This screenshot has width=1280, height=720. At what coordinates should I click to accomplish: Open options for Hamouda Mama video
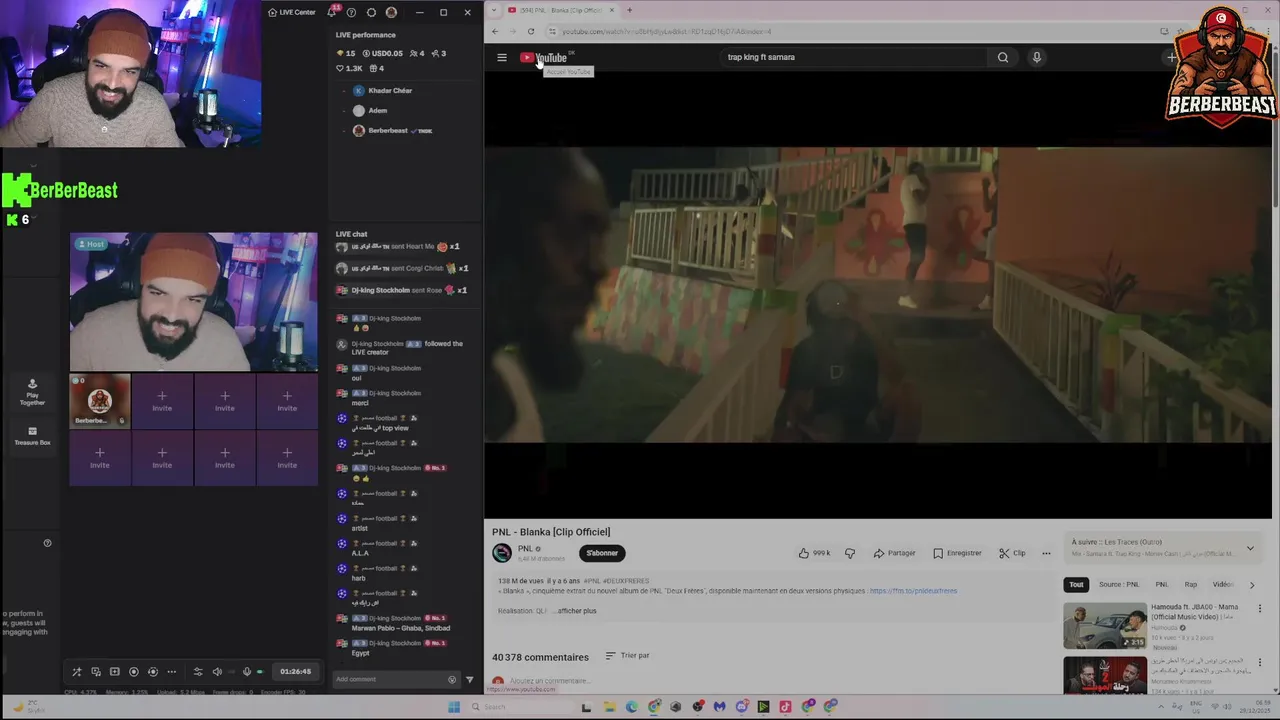point(1260,609)
